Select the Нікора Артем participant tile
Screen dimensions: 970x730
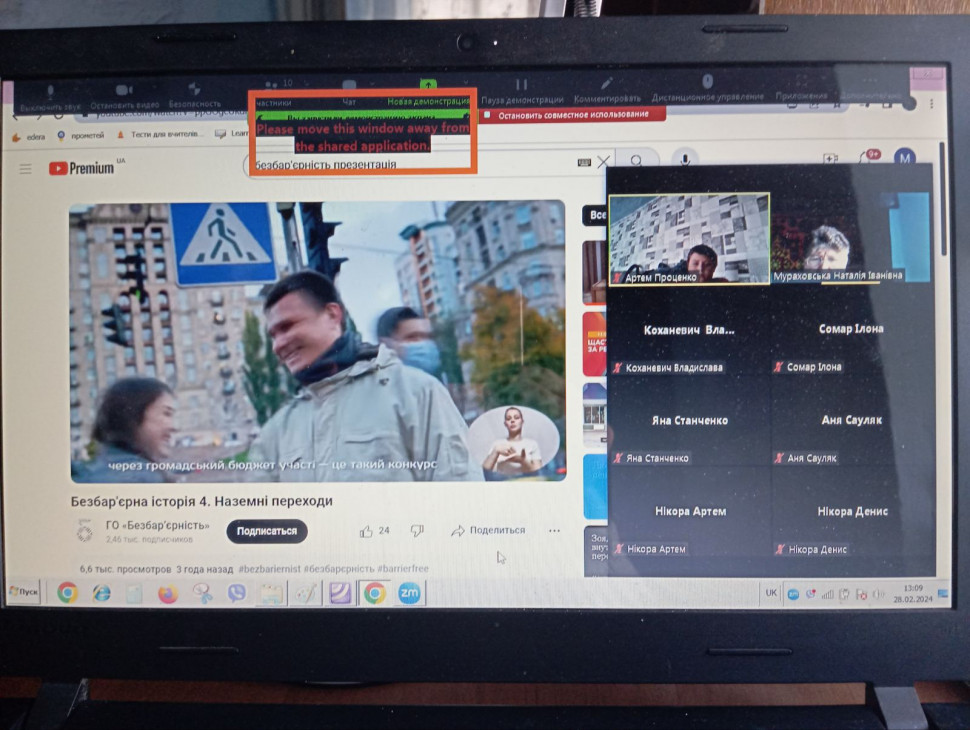point(690,513)
